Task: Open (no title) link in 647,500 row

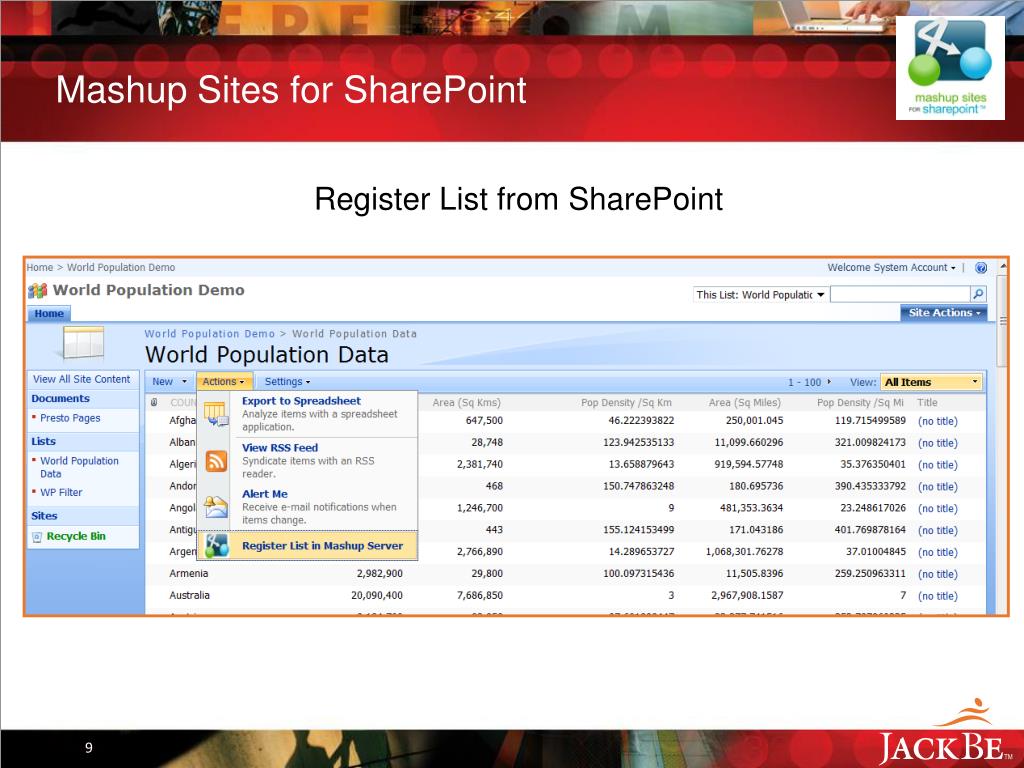Action: pyautogui.click(x=937, y=421)
